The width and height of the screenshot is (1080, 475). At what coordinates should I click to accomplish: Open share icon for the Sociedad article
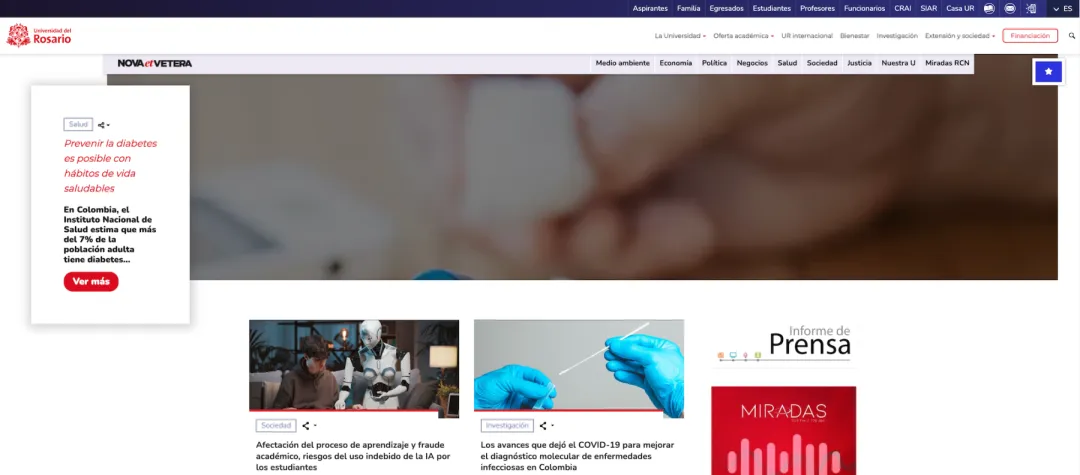(308, 426)
